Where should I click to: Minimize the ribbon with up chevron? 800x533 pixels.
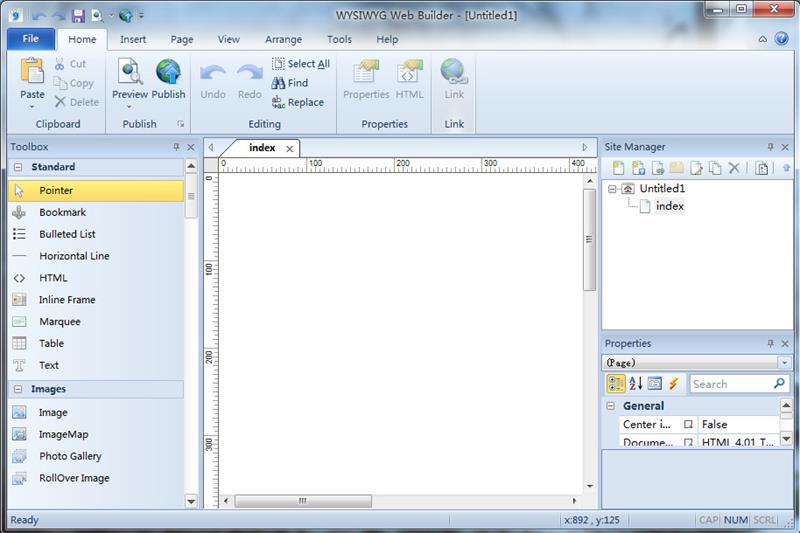click(762, 39)
